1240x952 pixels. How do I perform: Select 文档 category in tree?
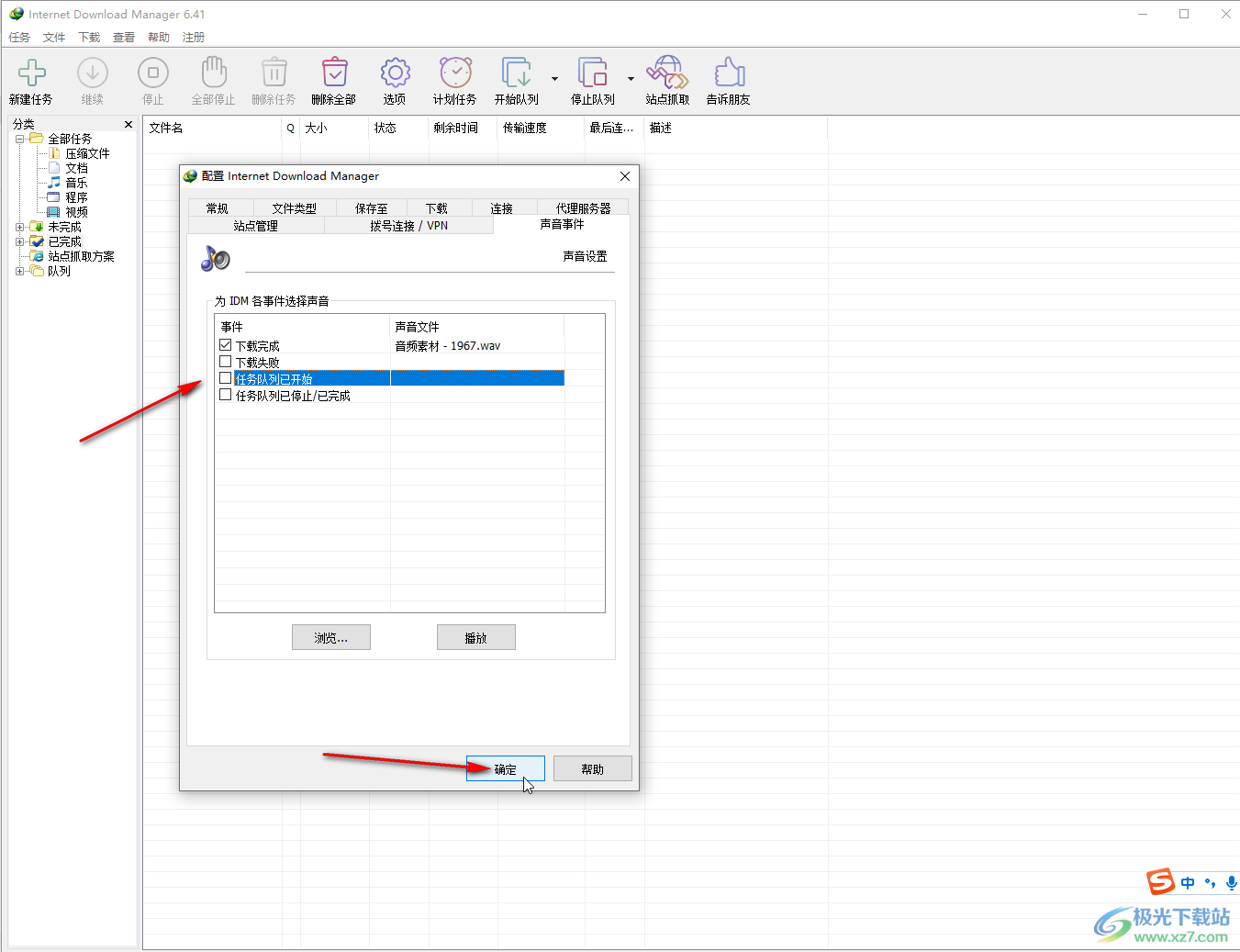coord(76,168)
